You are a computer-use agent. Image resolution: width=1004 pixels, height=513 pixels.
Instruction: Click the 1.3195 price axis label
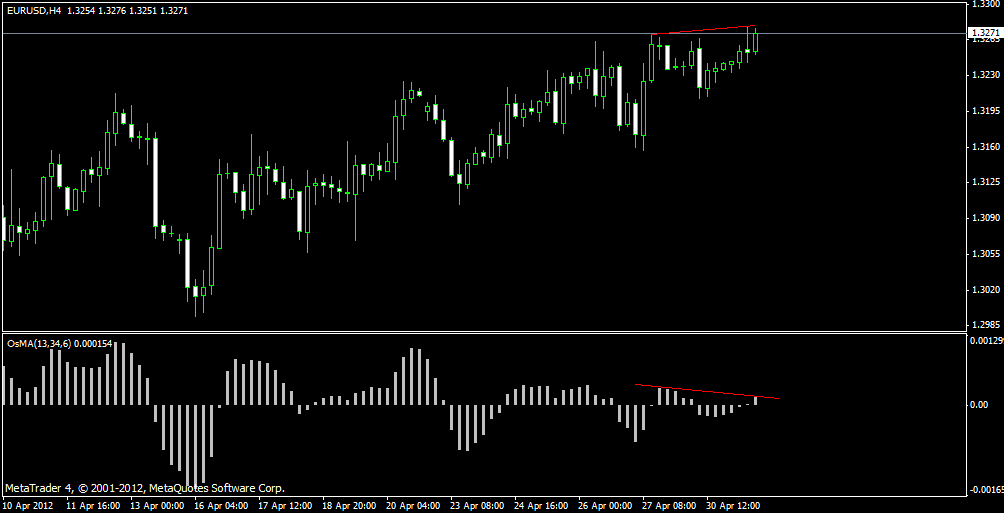click(985, 111)
